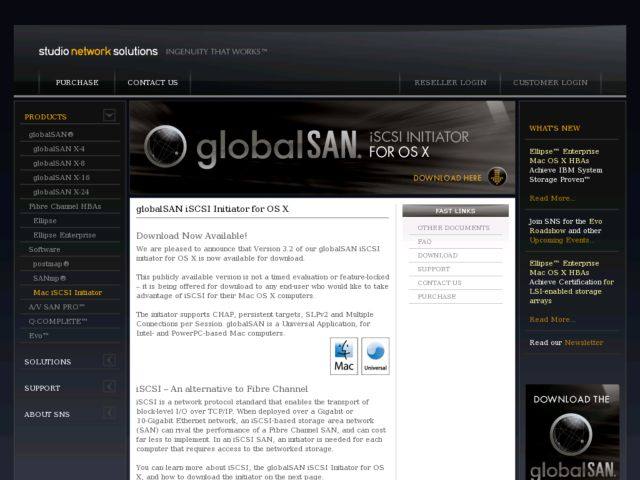Click the yellow download arrow icon

(x=498, y=178)
